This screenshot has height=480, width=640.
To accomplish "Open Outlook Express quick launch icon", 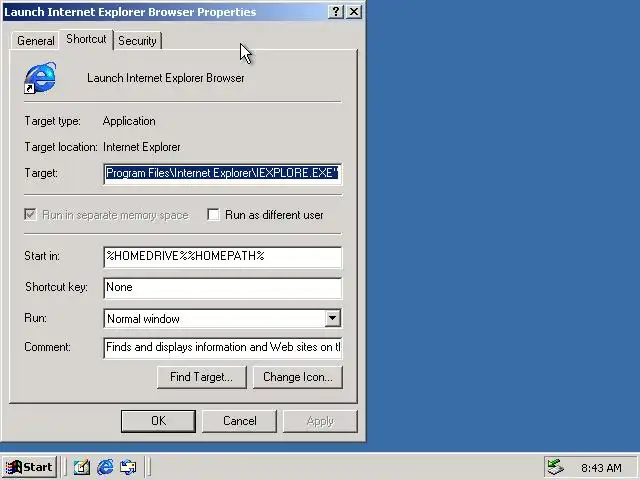I will [128, 467].
